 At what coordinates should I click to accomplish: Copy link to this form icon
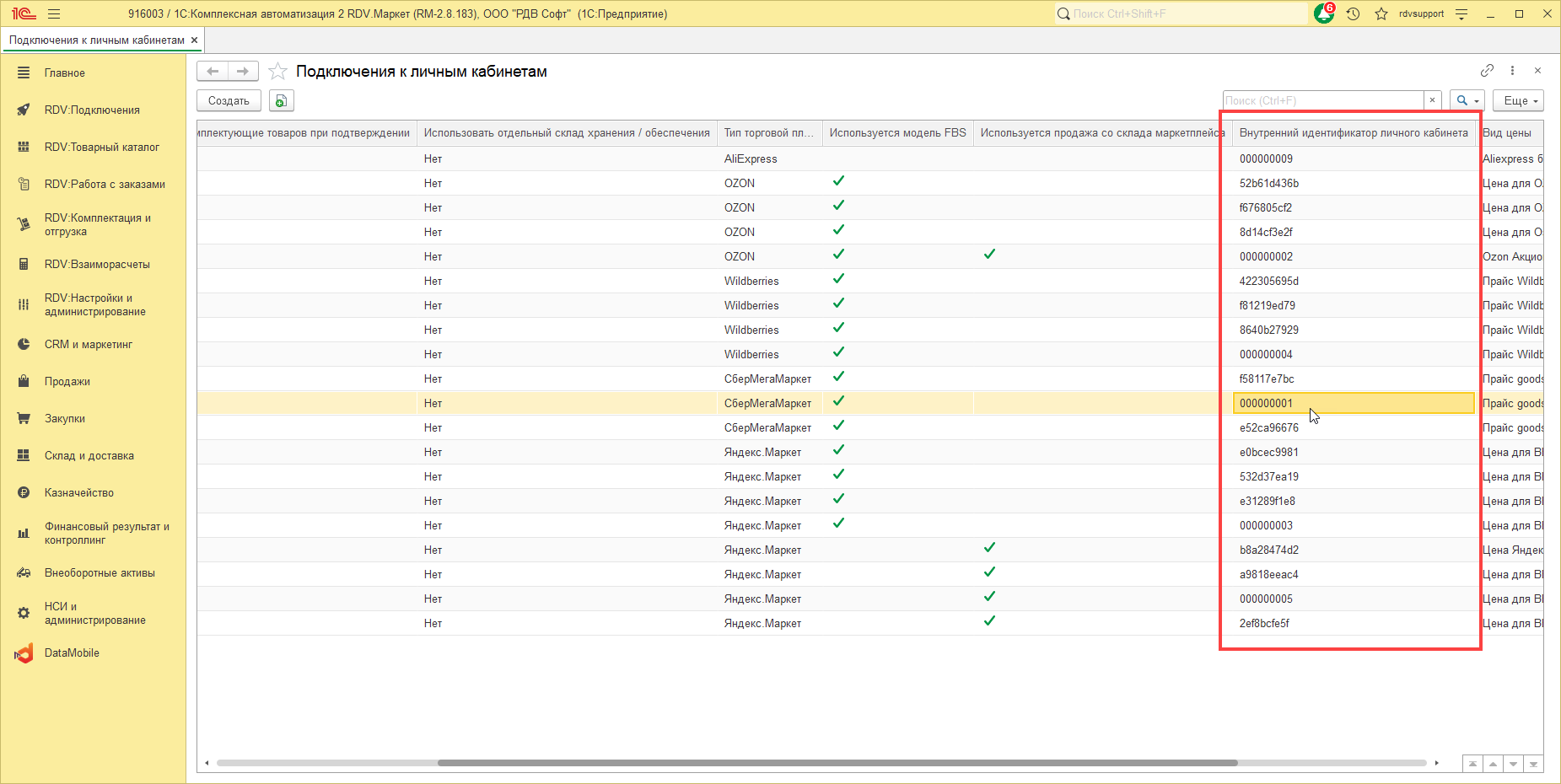1487,71
